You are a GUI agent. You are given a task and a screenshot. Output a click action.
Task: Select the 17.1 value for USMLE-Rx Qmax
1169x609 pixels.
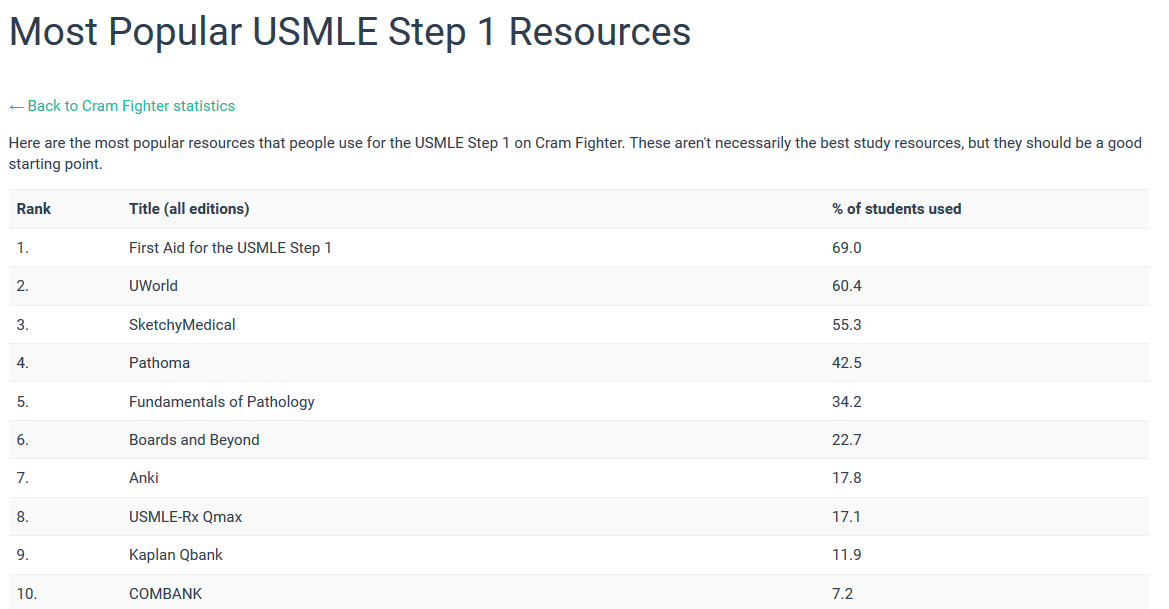(x=846, y=517)
